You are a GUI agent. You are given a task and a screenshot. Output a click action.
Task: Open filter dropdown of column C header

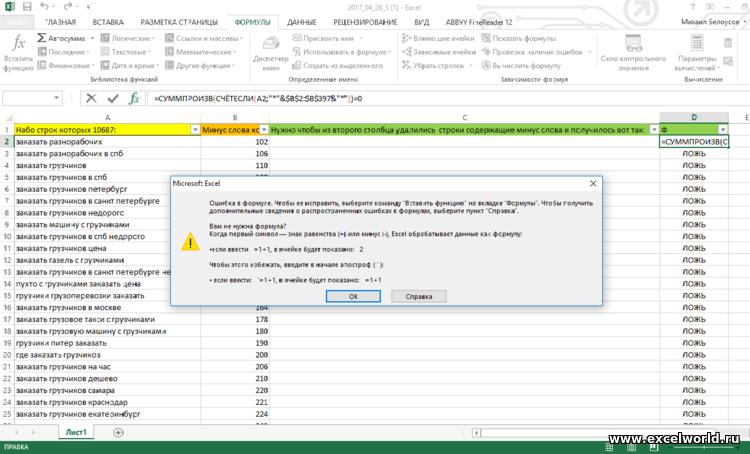point(654,130)
